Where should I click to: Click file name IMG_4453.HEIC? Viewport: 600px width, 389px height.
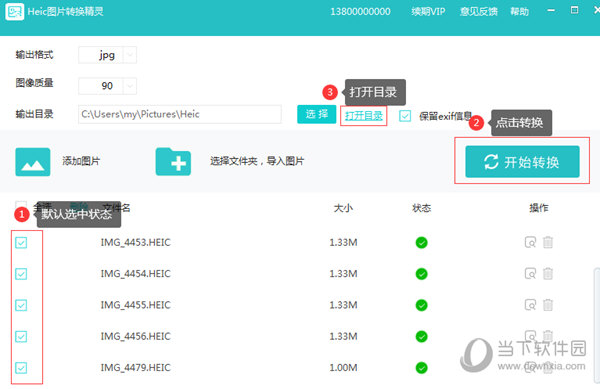[135, 242]
